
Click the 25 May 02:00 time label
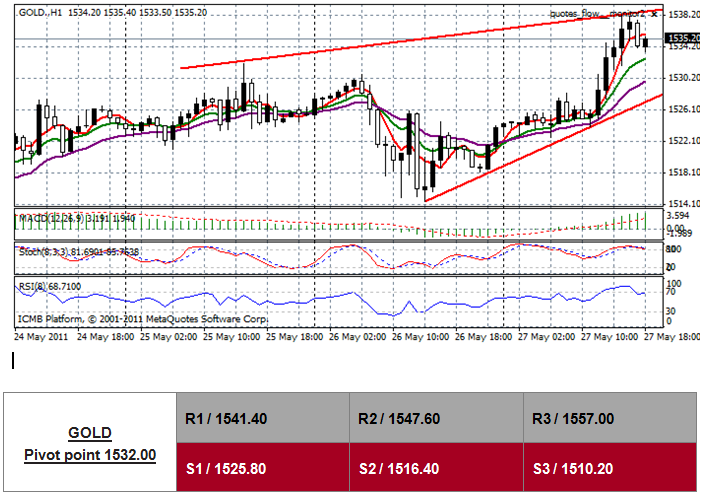tap(168, 337)
